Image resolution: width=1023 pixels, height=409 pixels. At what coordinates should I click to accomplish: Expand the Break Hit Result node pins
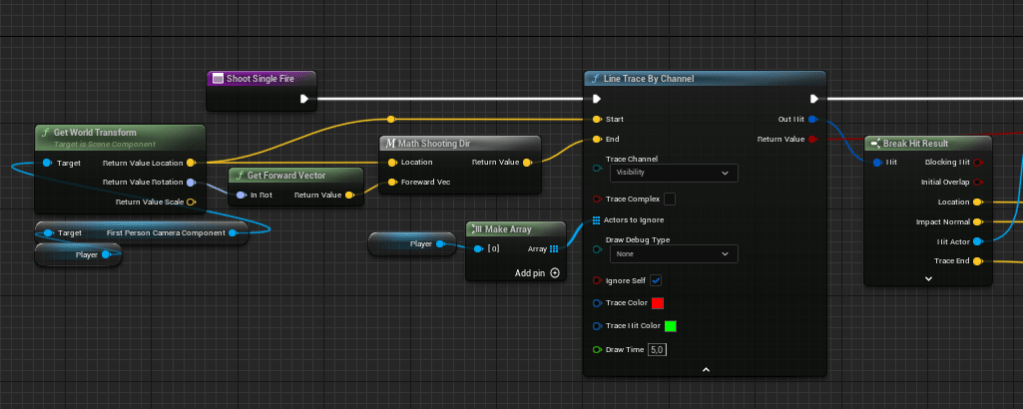(927, 278)
